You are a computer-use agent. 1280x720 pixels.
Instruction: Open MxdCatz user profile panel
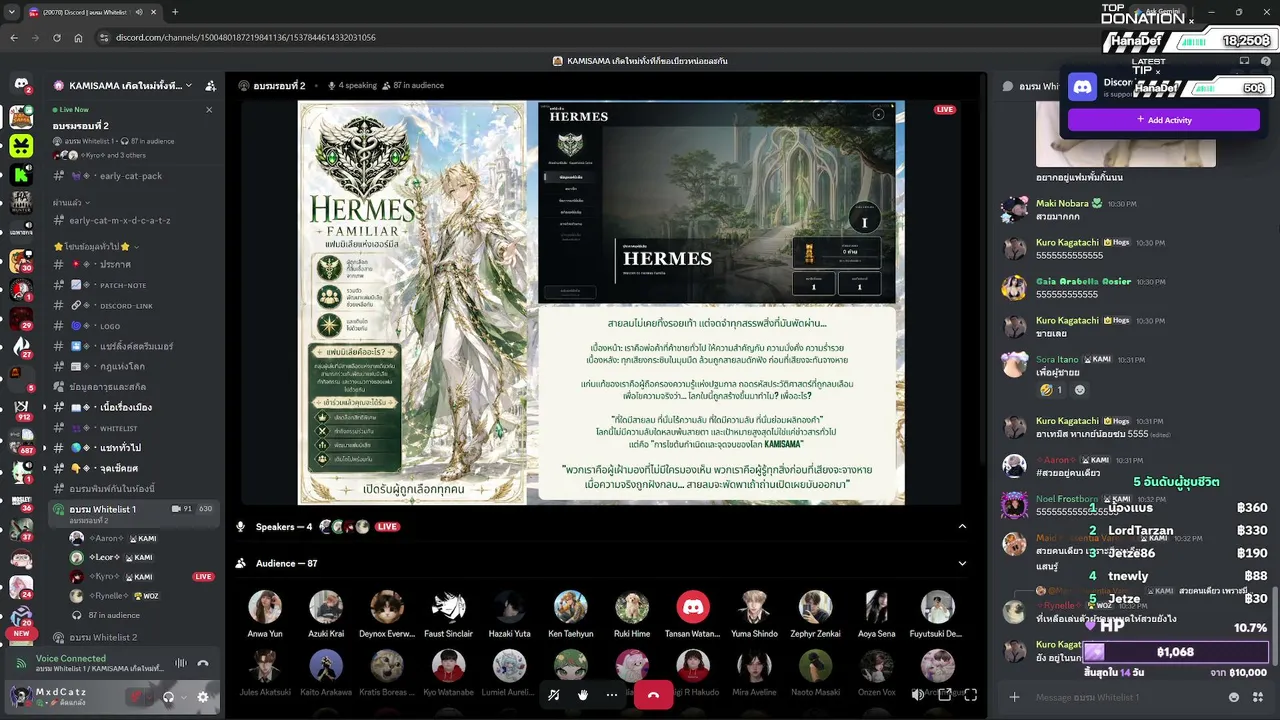[62, 697]
